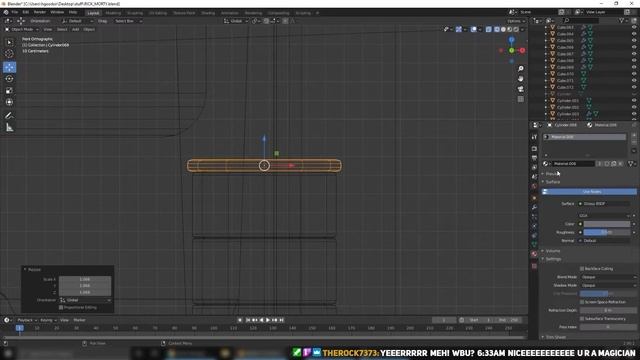Toggle X-ray display in the viewport header
Screen dimensions: 640x360
click(x=489, y=29)
